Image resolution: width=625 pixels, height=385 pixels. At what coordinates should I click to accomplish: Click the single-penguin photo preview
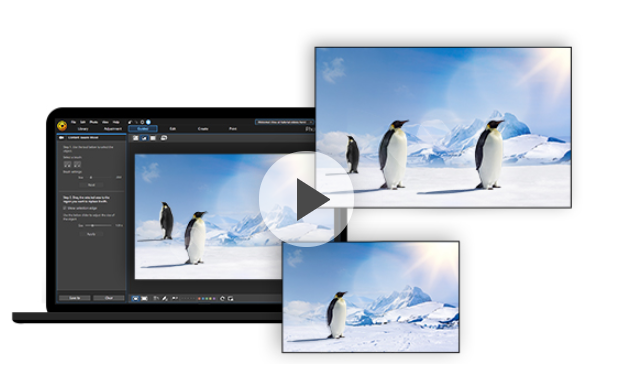[x=371, y=297]
